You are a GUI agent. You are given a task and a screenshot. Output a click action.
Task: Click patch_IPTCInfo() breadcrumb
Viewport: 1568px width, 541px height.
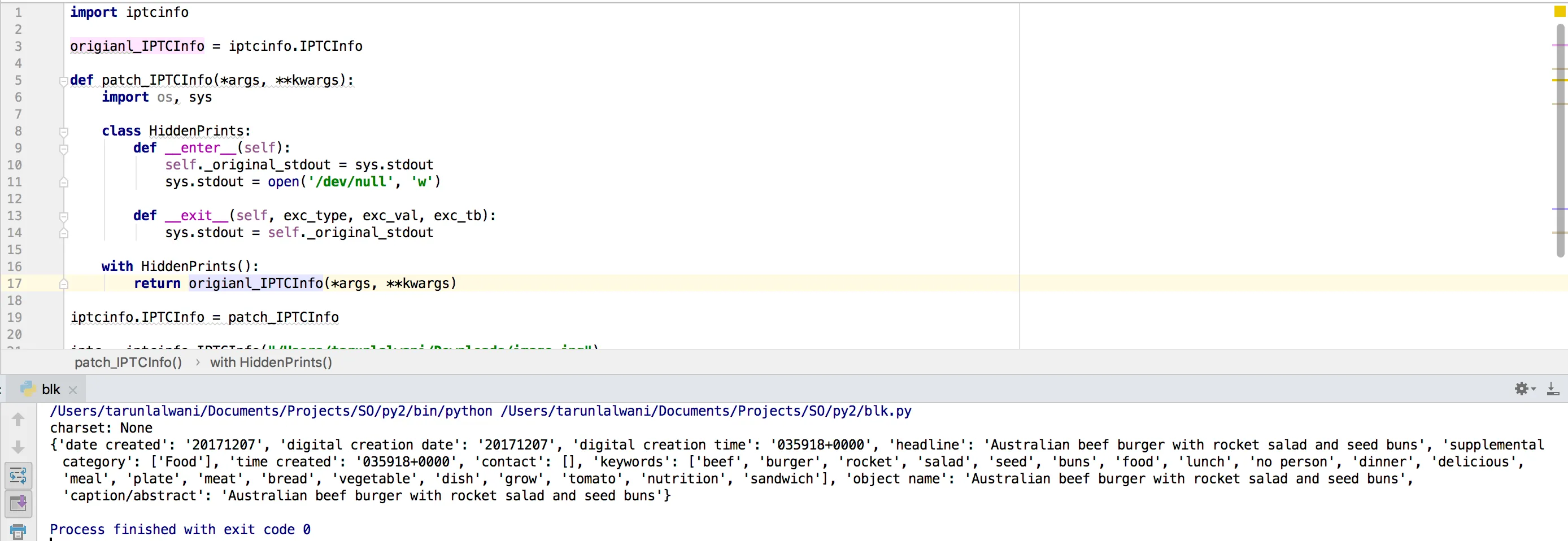[x=128, y=362]
